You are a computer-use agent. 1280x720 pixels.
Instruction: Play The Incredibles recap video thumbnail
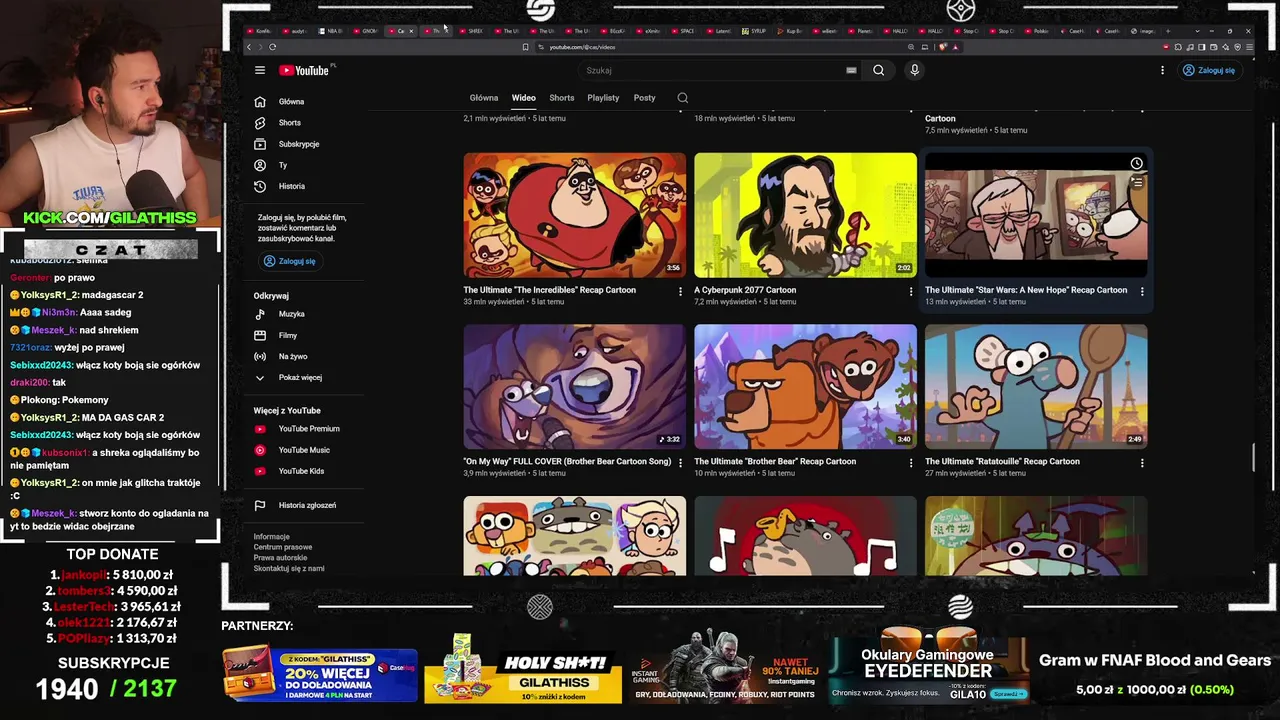tap(575, 215)
